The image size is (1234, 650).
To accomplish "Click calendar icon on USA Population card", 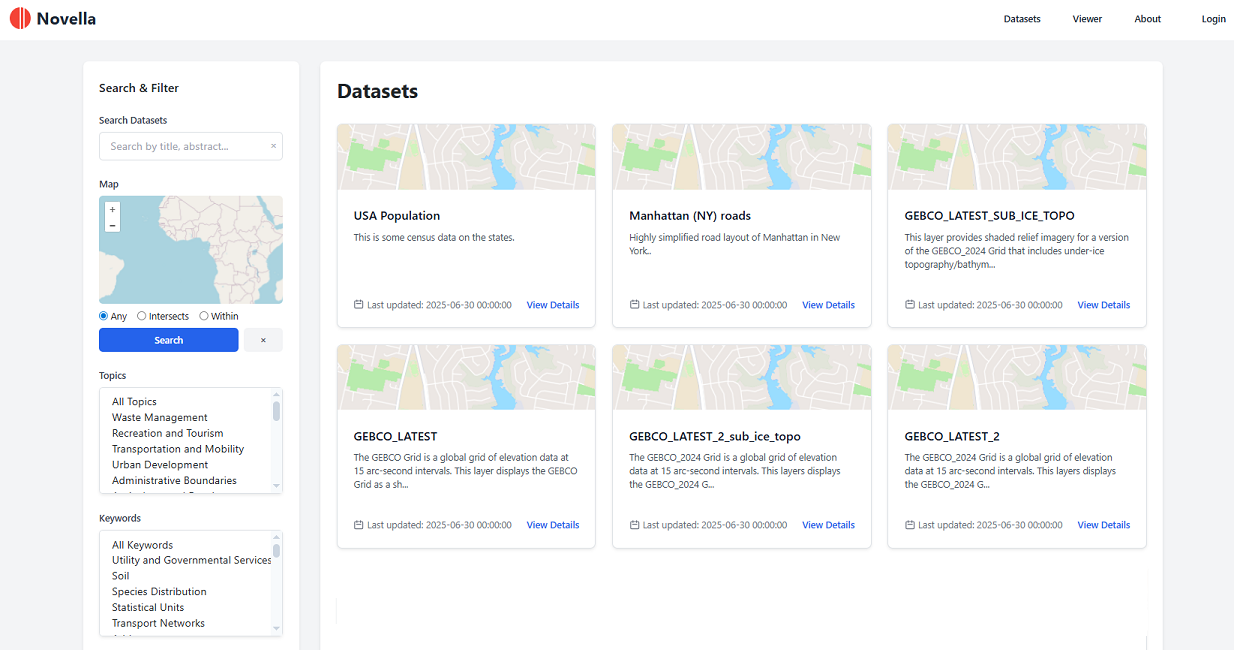I will tap(359, 304).
